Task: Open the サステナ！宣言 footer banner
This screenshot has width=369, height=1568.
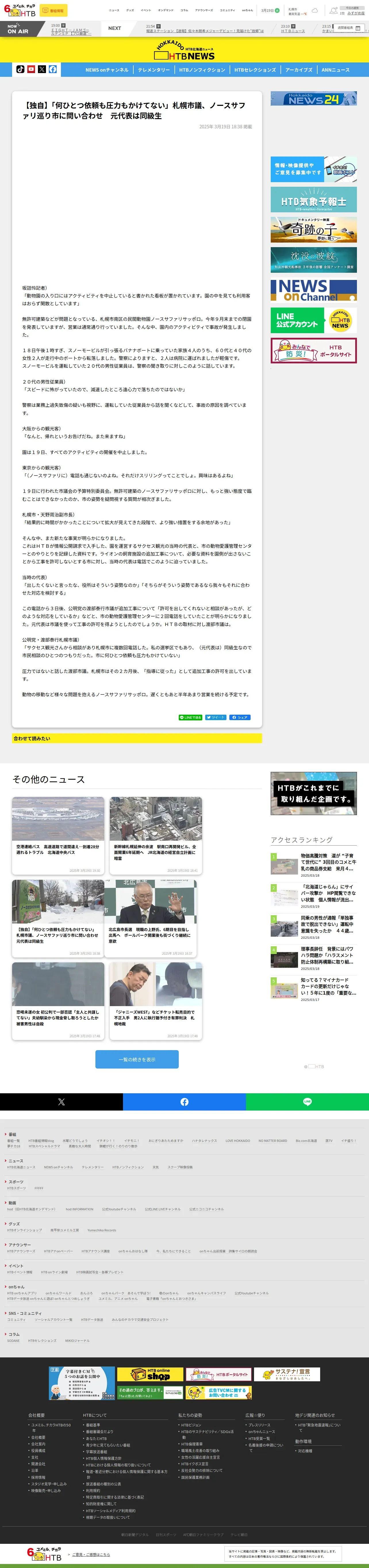Action: click(287, 1374)
